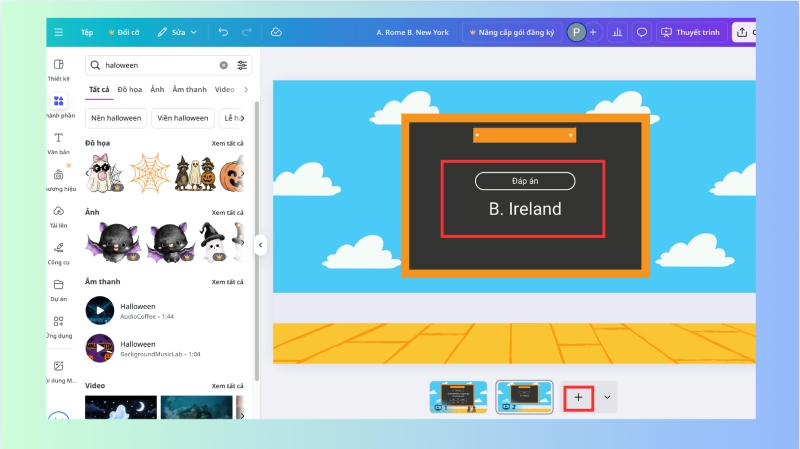Expand the Sửa editing mode dropdown
The height and width of the screenshot is (449, 800).
coord(177,32)
